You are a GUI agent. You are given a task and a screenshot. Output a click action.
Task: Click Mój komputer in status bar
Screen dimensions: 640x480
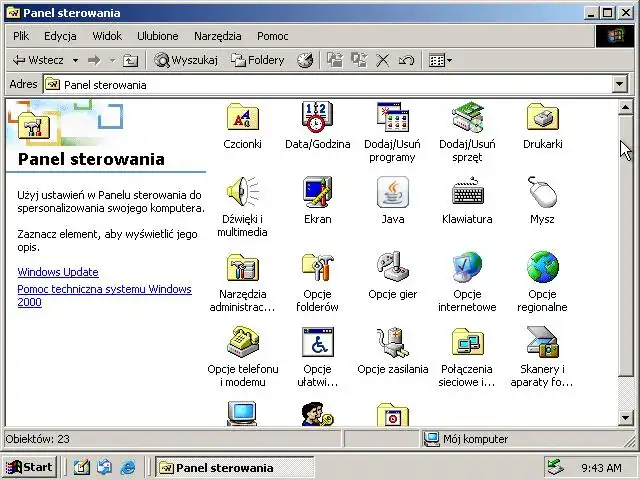pyautogui.click(x=476, y=439)
